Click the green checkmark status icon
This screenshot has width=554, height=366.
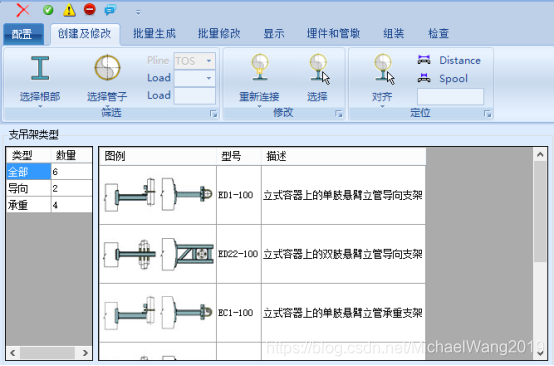tap(48, 10)
